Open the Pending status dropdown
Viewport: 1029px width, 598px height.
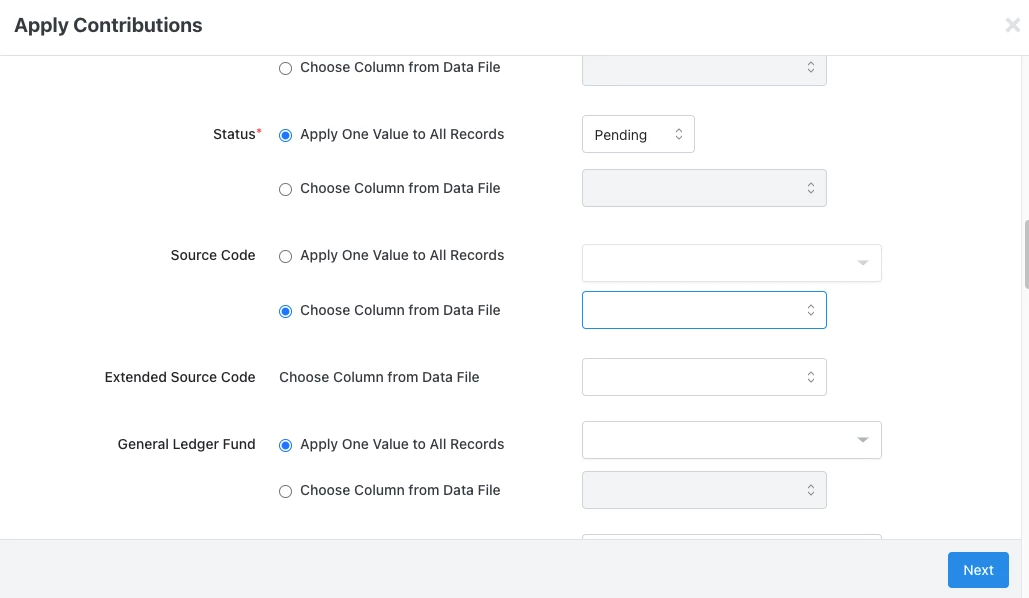coord(638,135)
